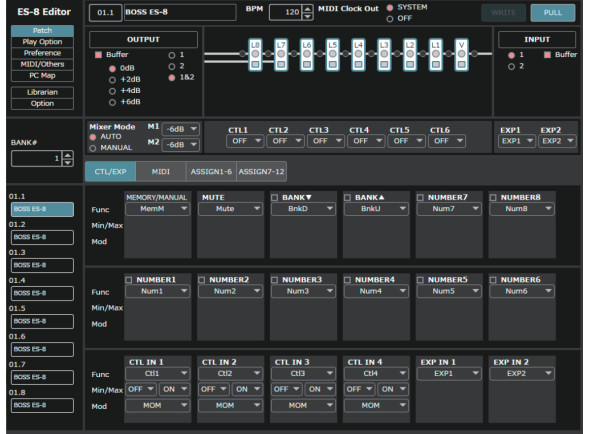The height and width of the screenshot is (434, 590).
Task: Toggle the L1 loop block in signal chain
Action: tap(435, 55)
